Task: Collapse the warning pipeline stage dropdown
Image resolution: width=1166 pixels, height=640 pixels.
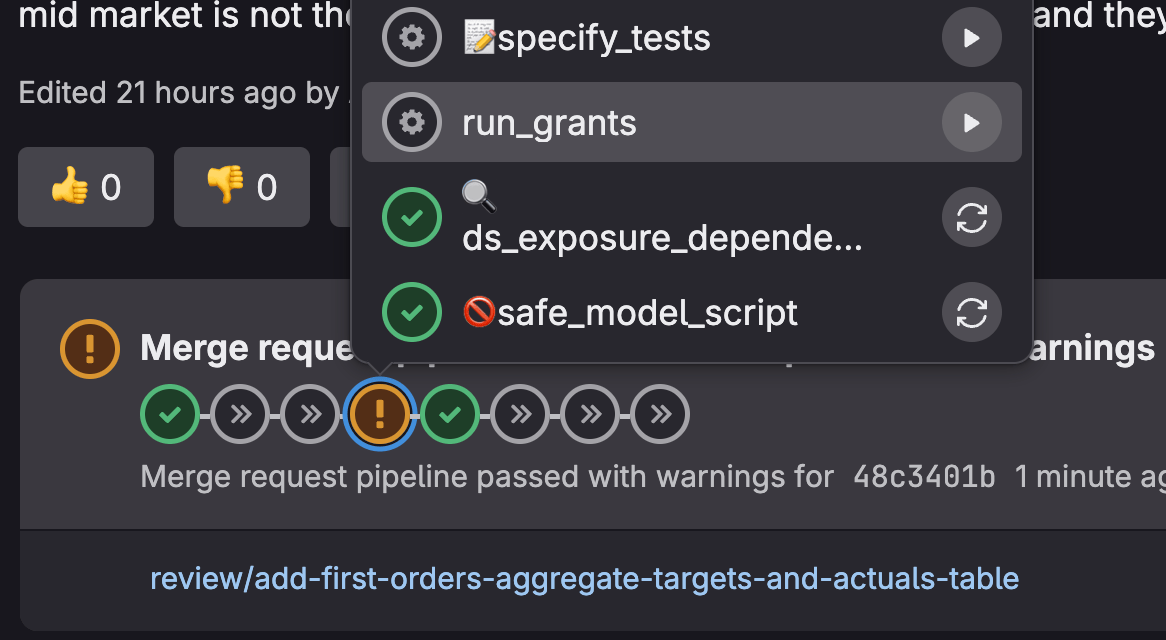Action: click(379, 414)
